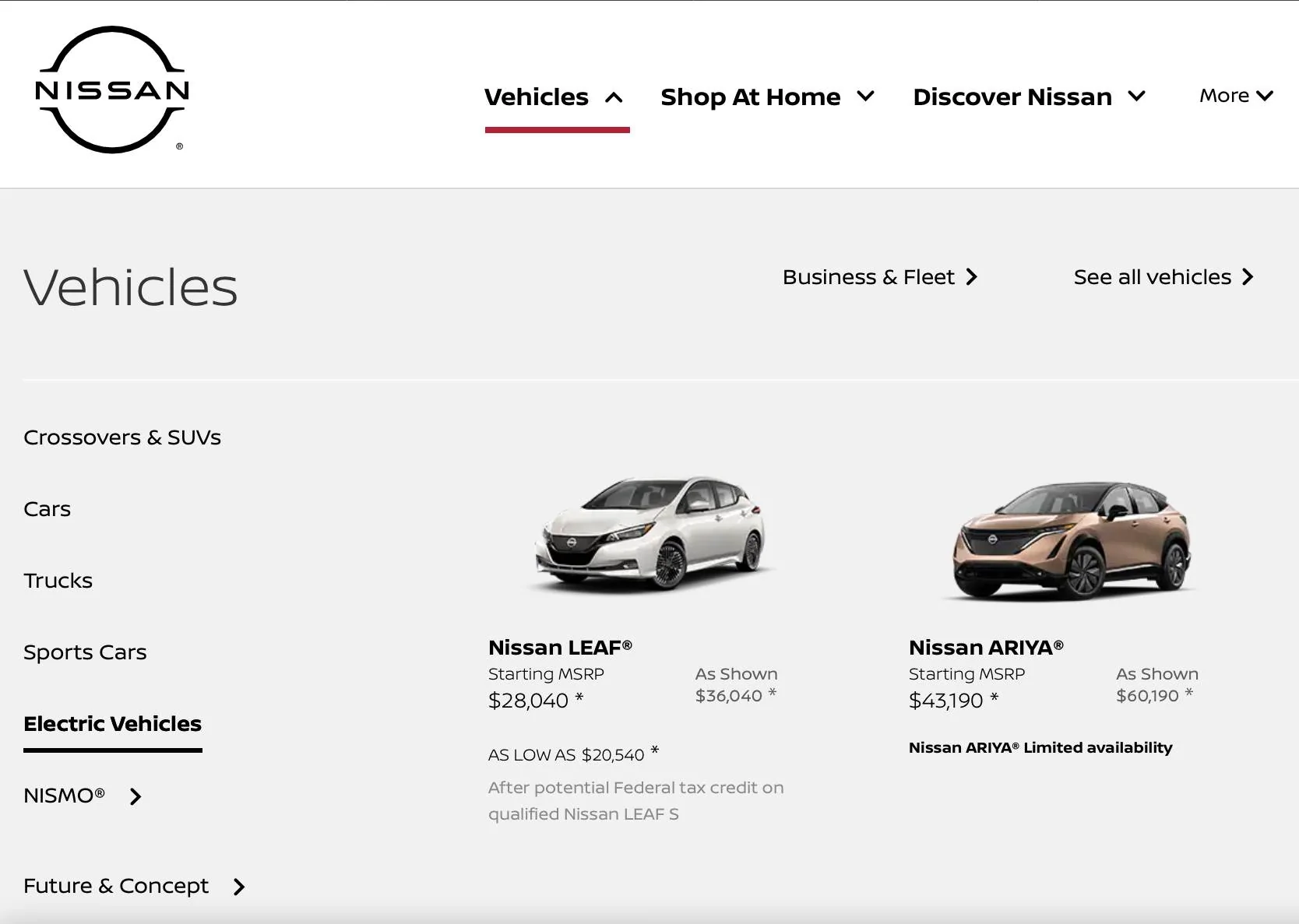
Task: Click asterisk beside LEAF $36,040 price
Action: coord(773,692)
